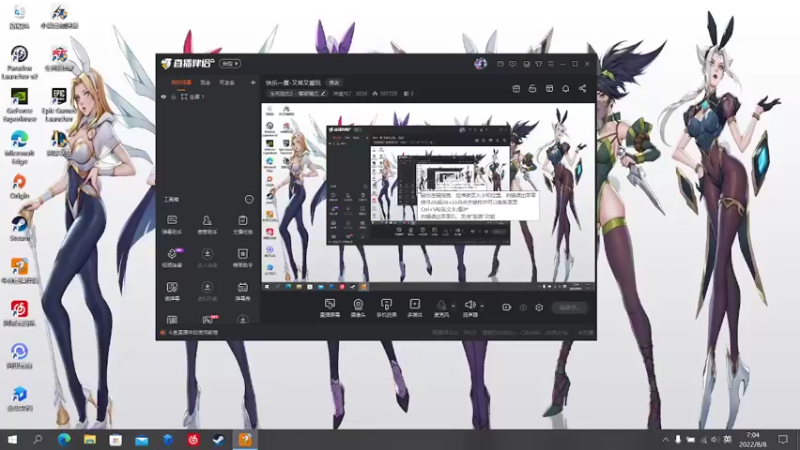Open GeForce Experience desktop shortcut

pyautogui.click(x=19, y=105)
